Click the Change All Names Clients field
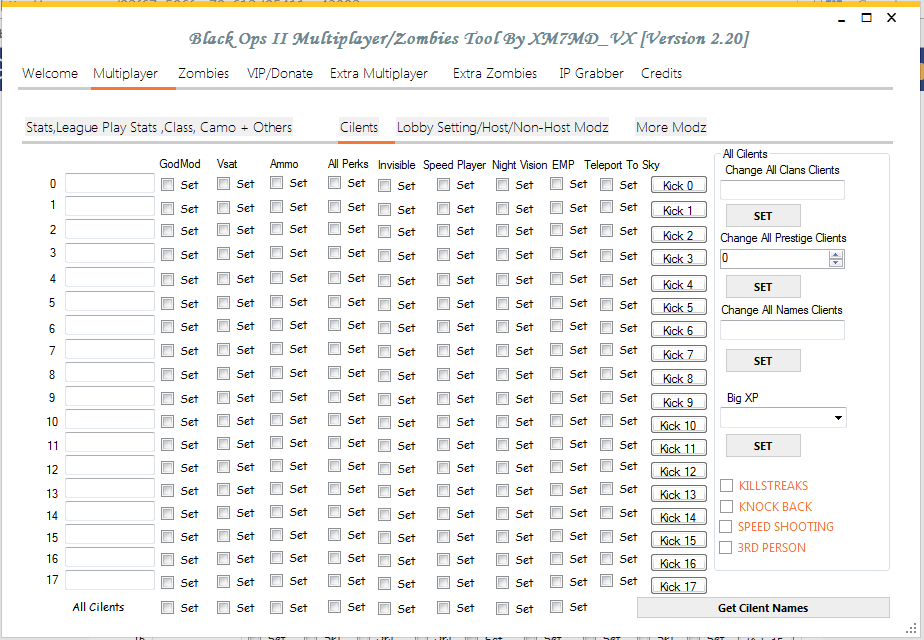The image size is (924, 640). point(783,330)
